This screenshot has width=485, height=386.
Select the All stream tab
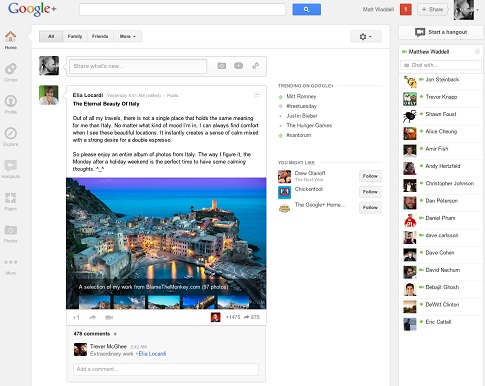point(51,36)
